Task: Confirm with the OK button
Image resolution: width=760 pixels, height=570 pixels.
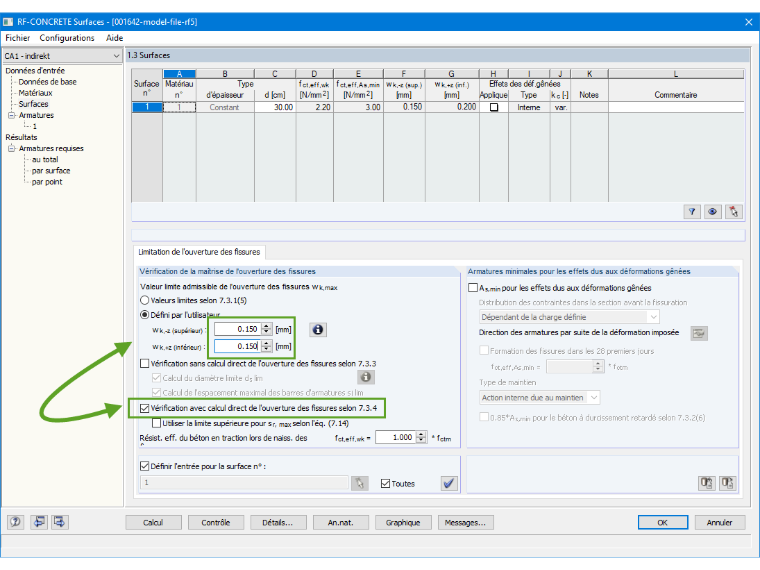Action: [663, 522]
